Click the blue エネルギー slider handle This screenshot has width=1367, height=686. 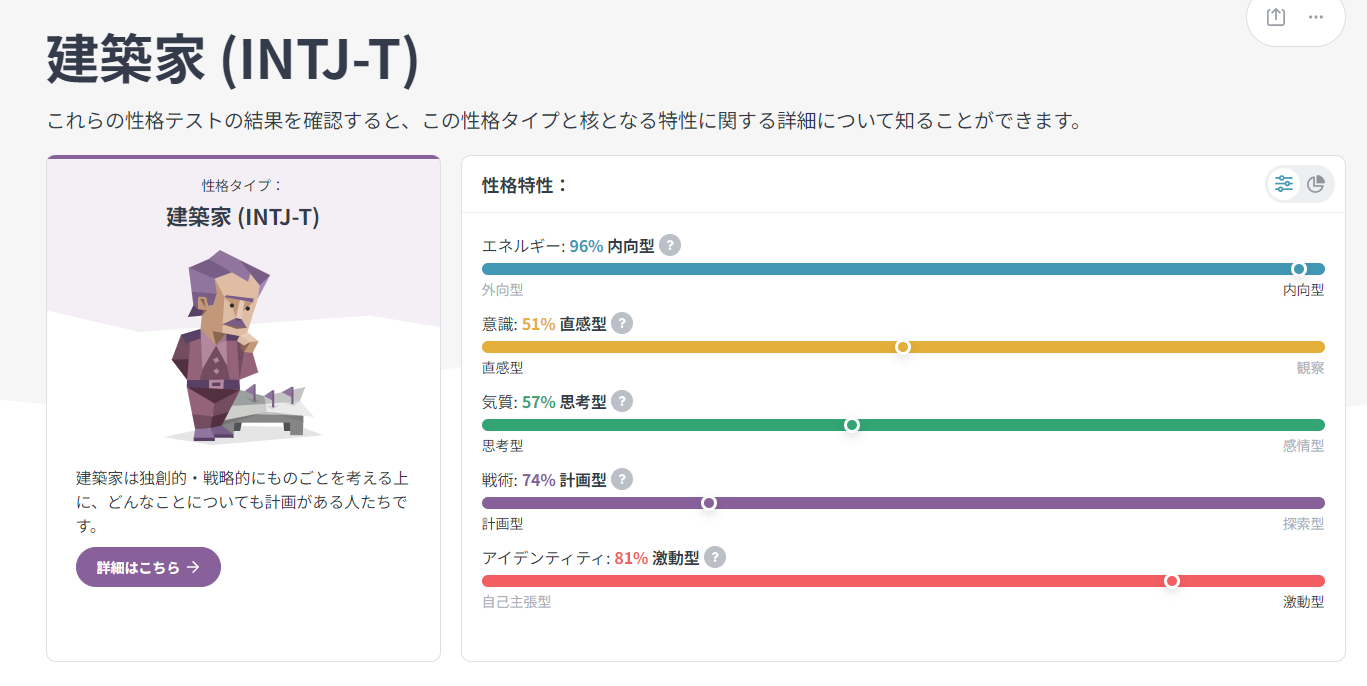click(x=1299, y=269)
